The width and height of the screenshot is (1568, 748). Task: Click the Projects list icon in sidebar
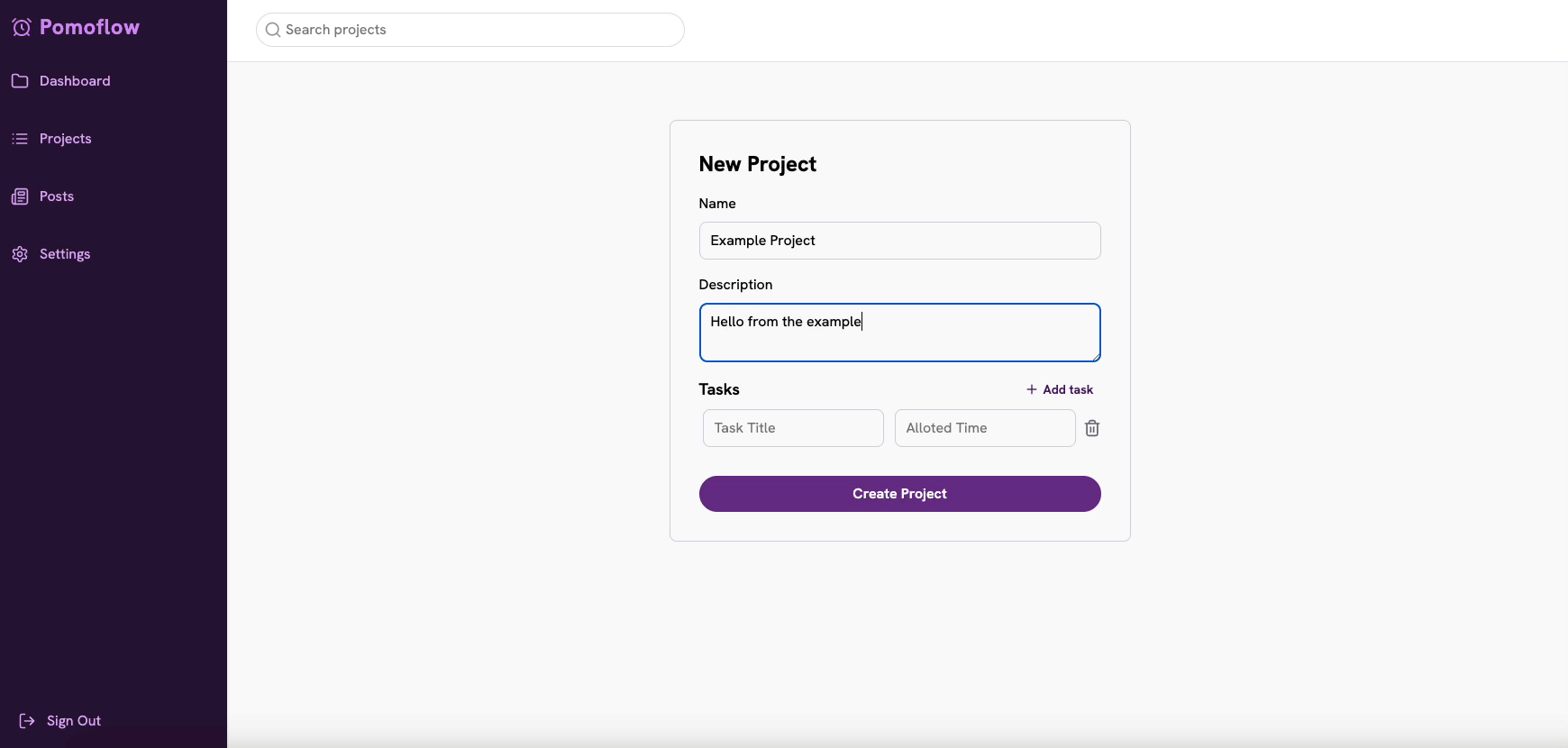(20, 139)
